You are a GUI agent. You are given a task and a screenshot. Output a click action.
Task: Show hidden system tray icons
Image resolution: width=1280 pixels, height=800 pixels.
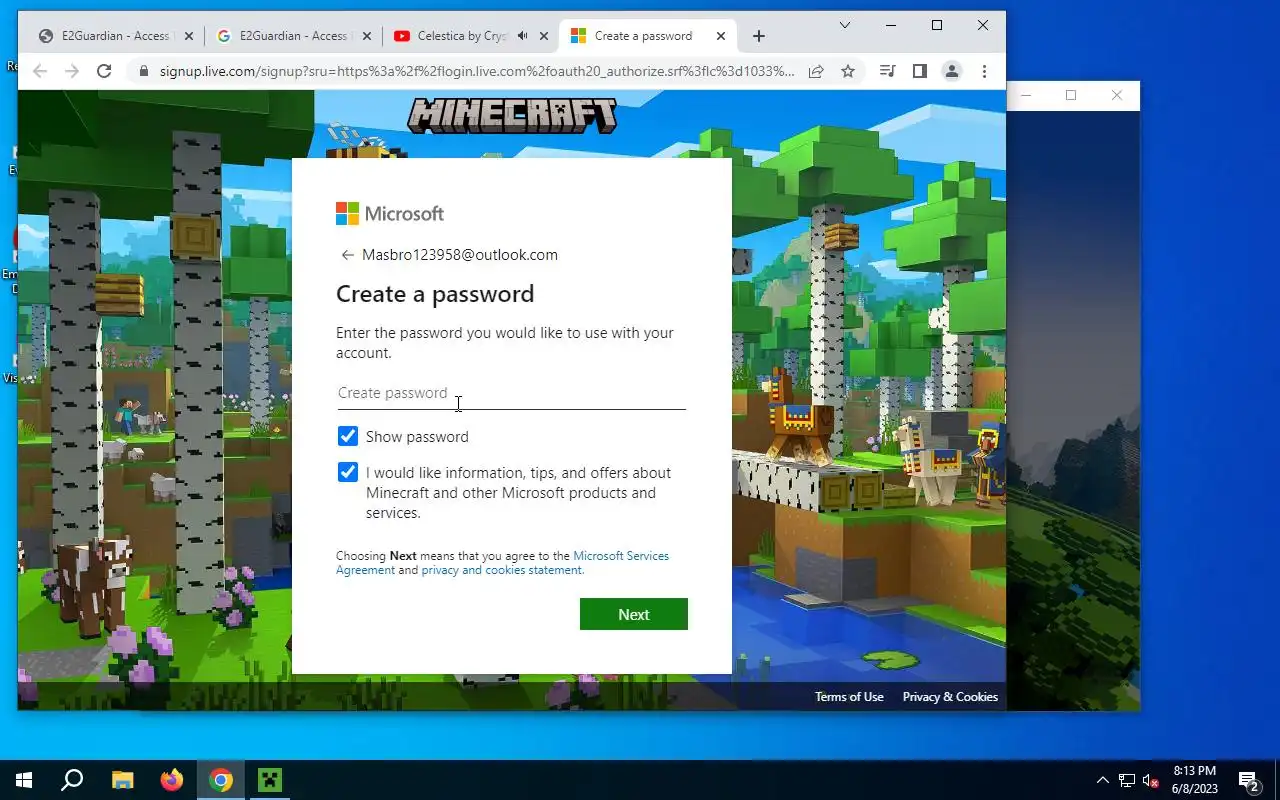tap(1103, 780)
